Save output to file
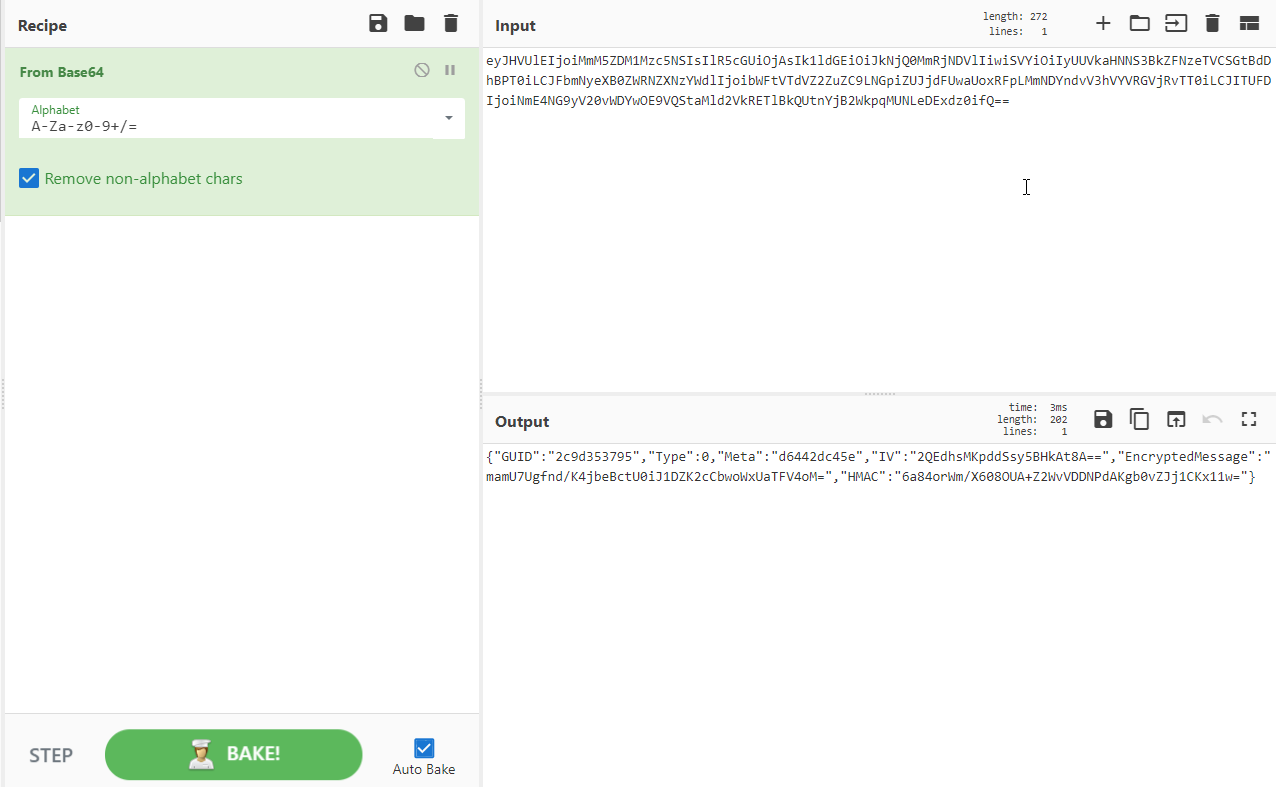The height and width of the screenshot is (787, 1276). point(1103,420)
